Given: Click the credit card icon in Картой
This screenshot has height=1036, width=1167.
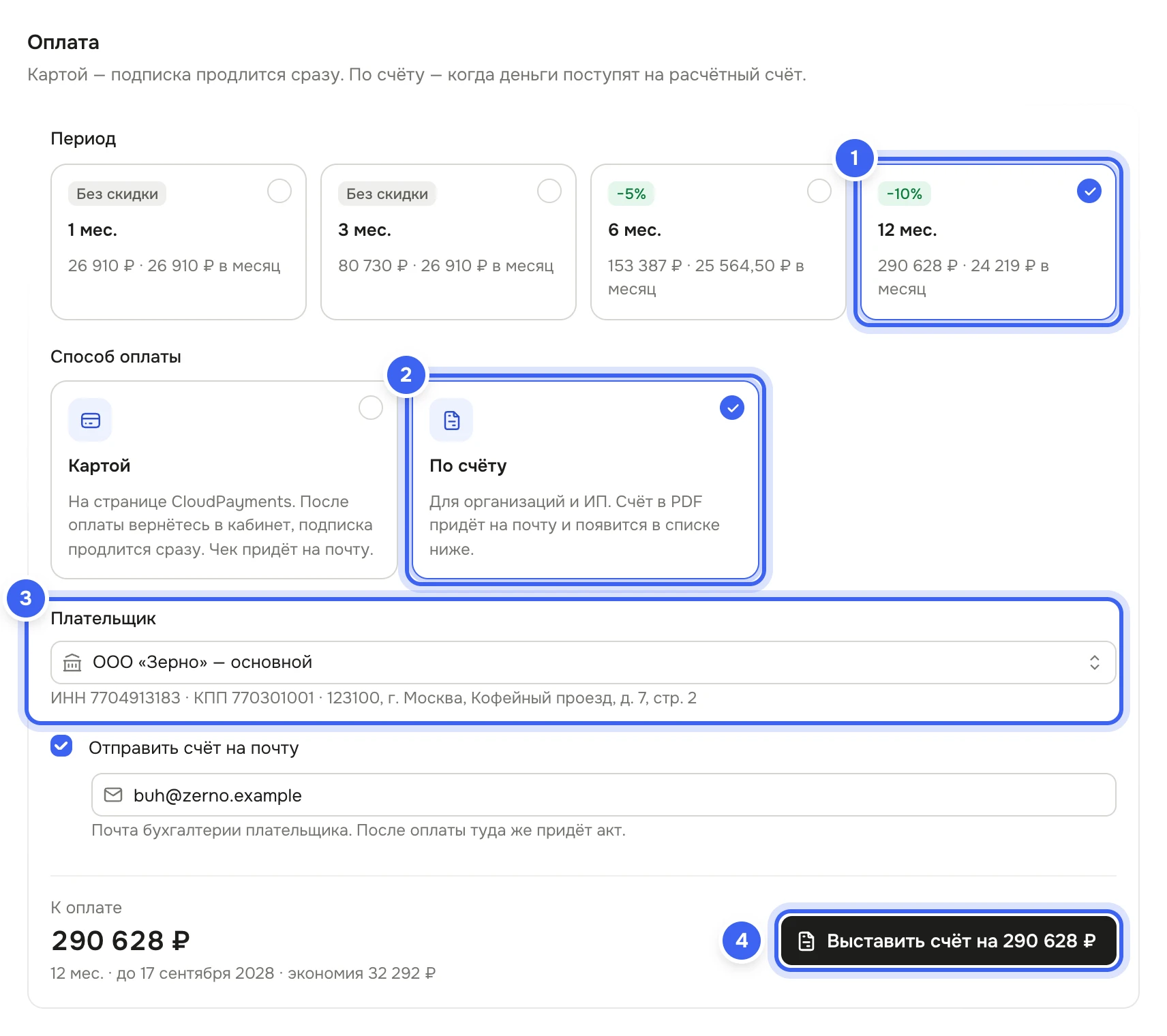Looking at the screenshot, I should click(x=91, y=420).
